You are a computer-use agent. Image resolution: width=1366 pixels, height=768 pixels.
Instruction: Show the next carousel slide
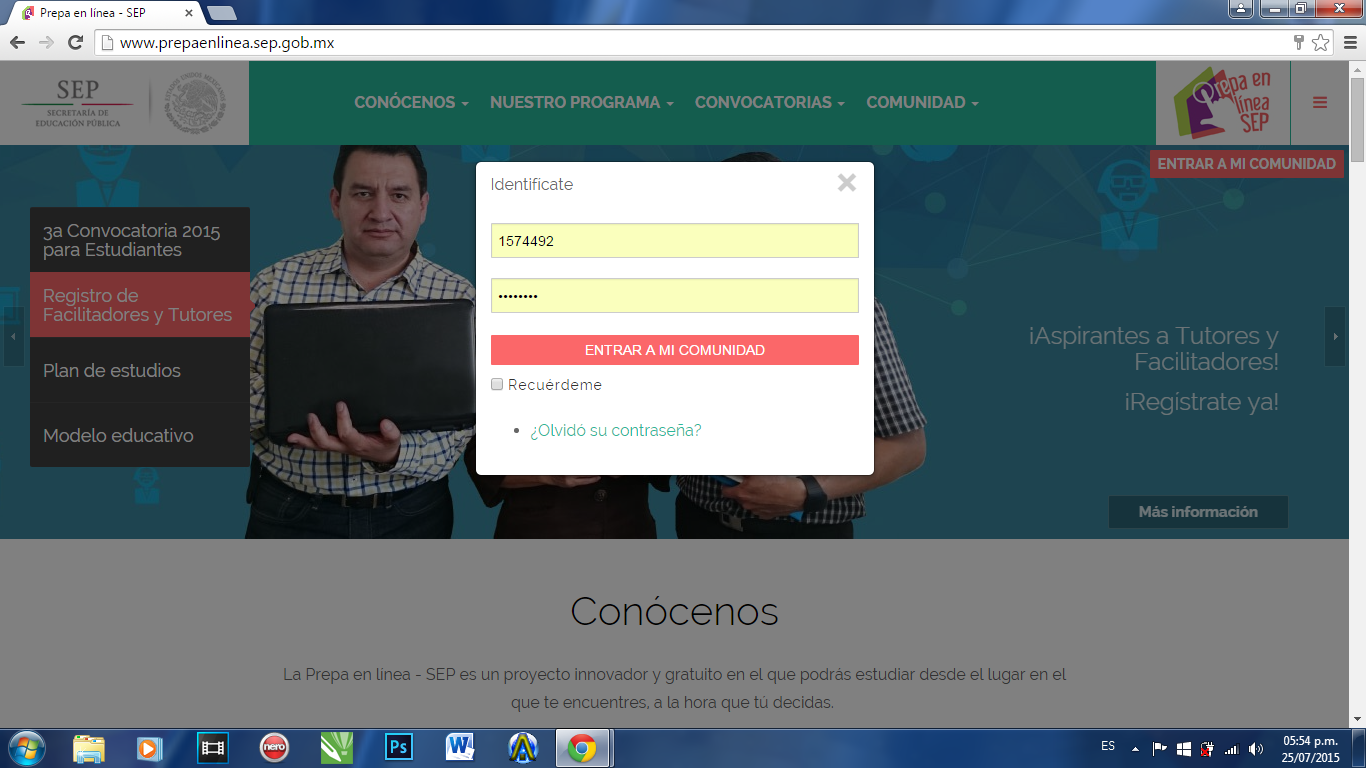pyautogui.click(x=1335, y=337)
